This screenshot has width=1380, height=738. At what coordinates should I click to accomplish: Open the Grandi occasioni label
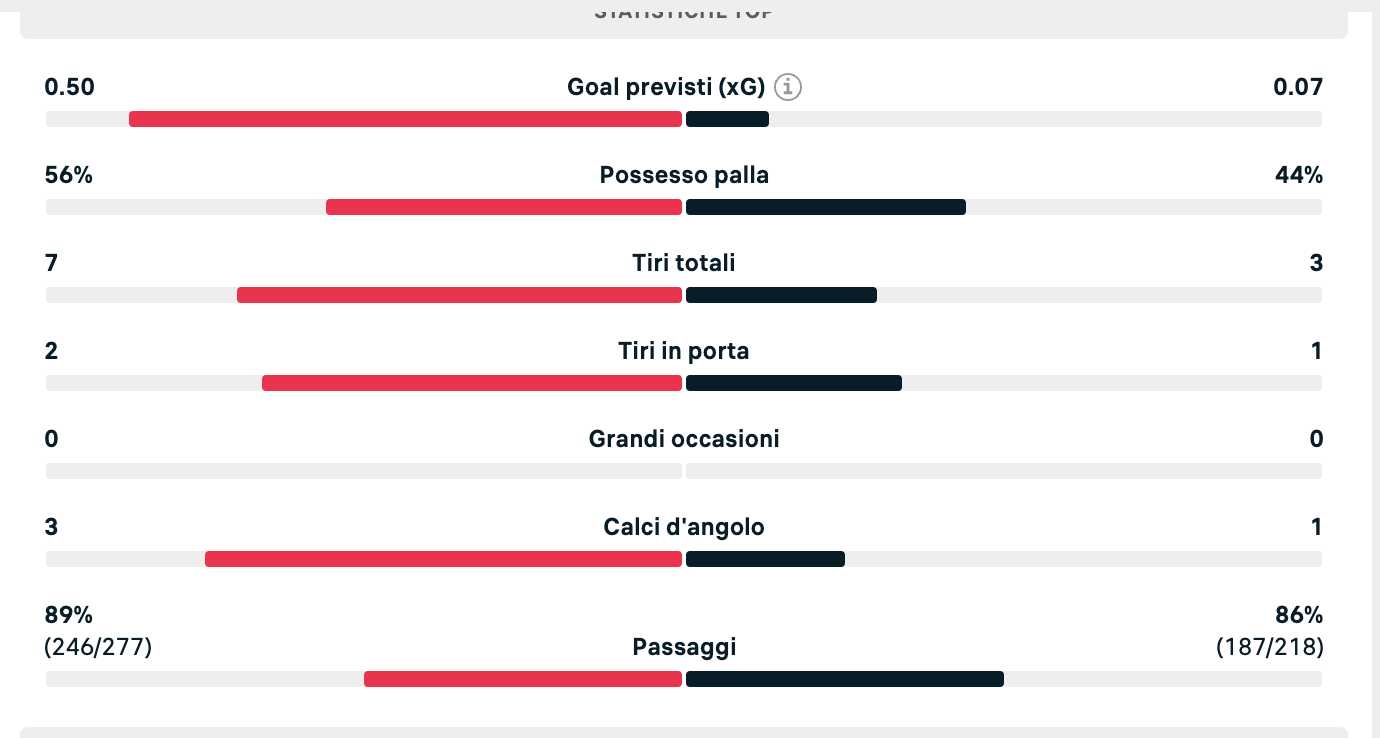point(684,439)
